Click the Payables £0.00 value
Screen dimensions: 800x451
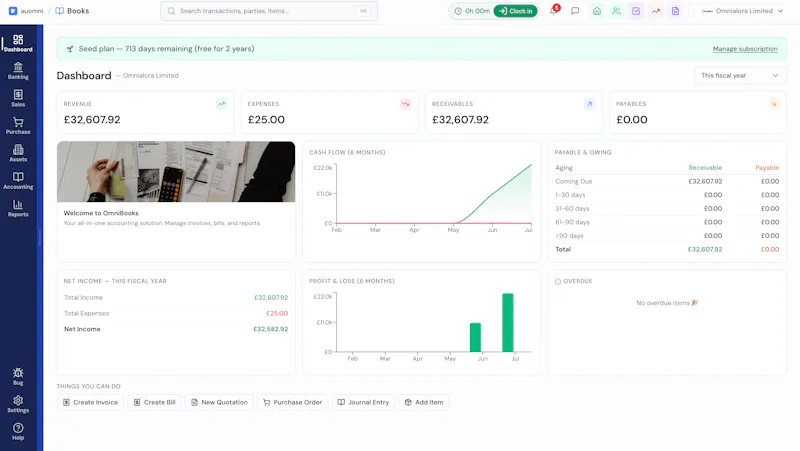point(632,119)
